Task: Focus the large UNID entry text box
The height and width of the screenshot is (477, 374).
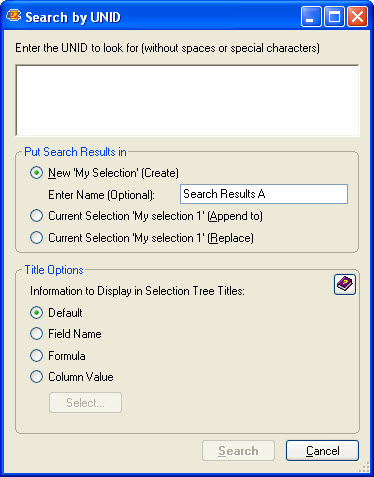Action: click(187, 100)
